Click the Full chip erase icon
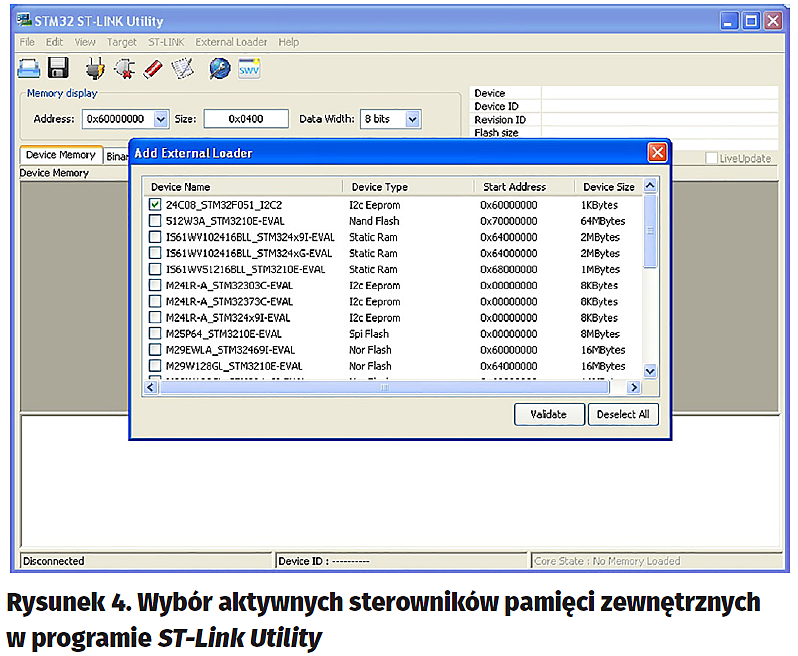 [x=153, y=68]
